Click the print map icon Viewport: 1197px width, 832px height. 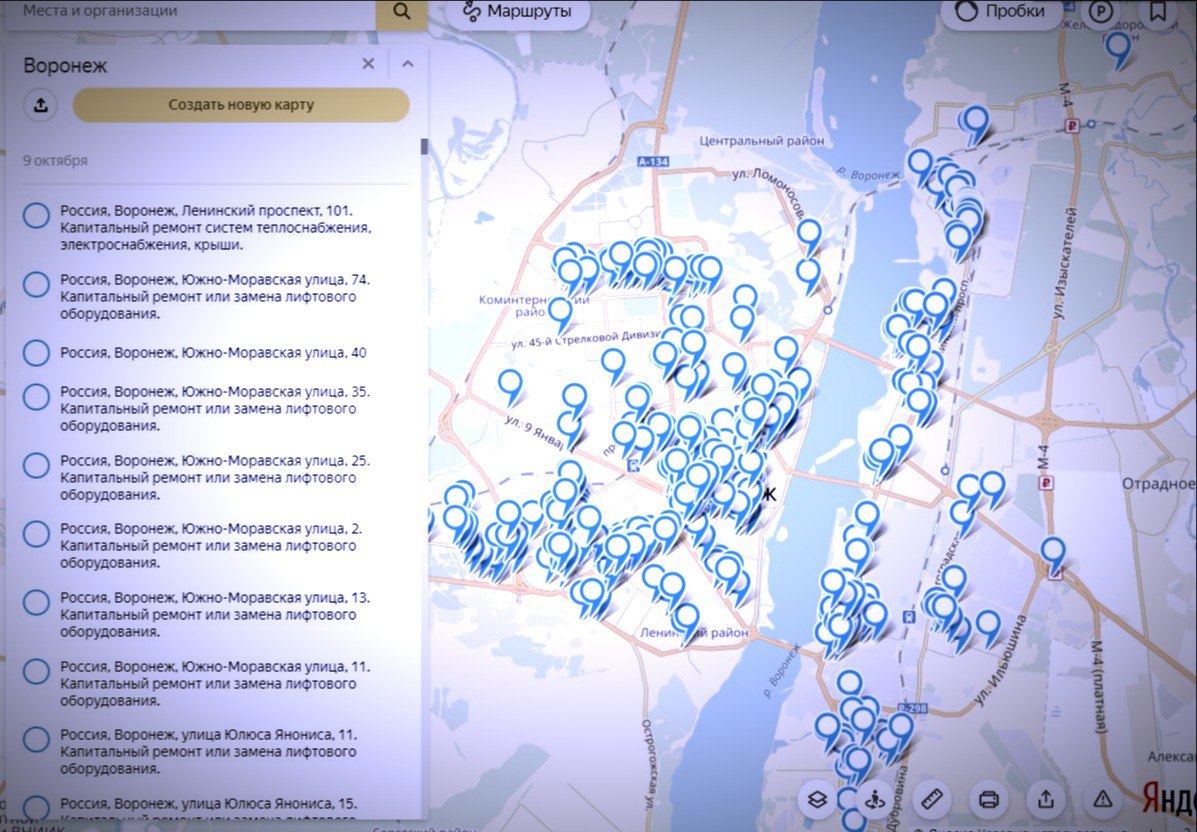(x=989, y=799)
